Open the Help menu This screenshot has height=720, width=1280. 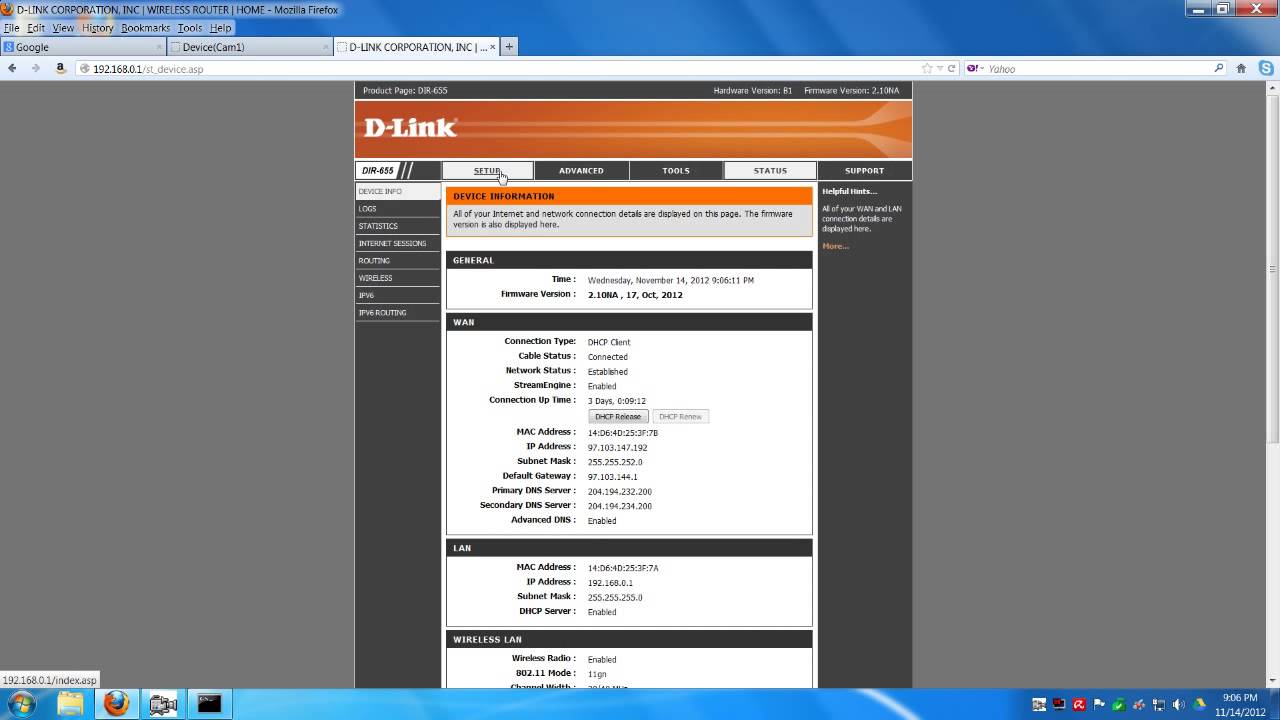click(x=221, y=28)
